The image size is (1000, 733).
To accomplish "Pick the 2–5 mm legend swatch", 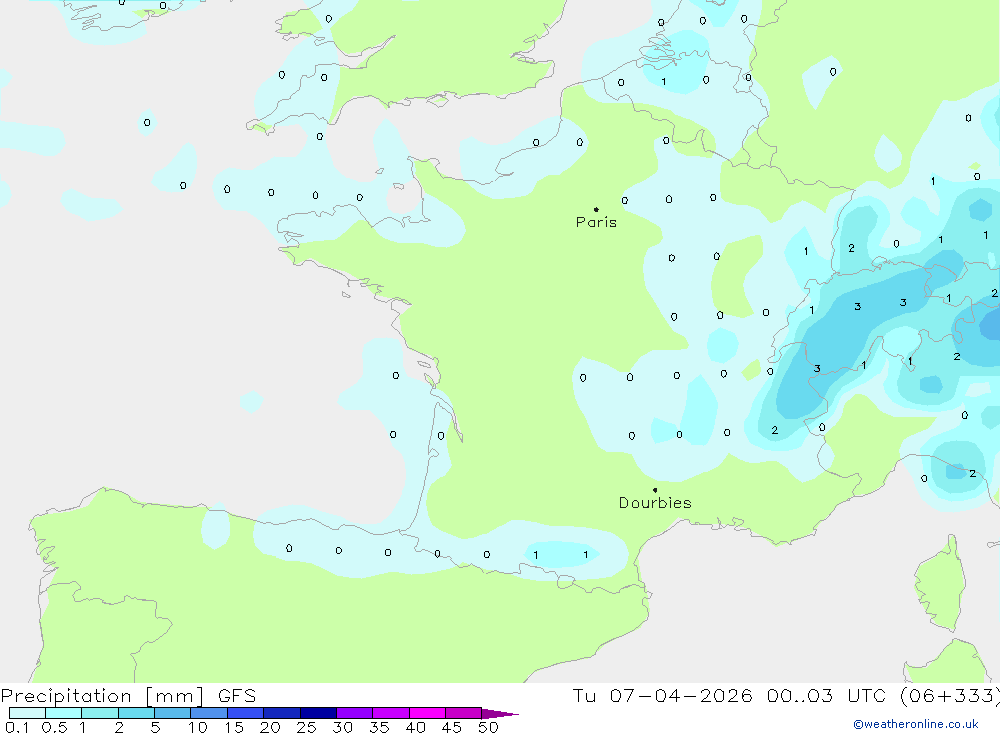I will click(x=136, y=713).
